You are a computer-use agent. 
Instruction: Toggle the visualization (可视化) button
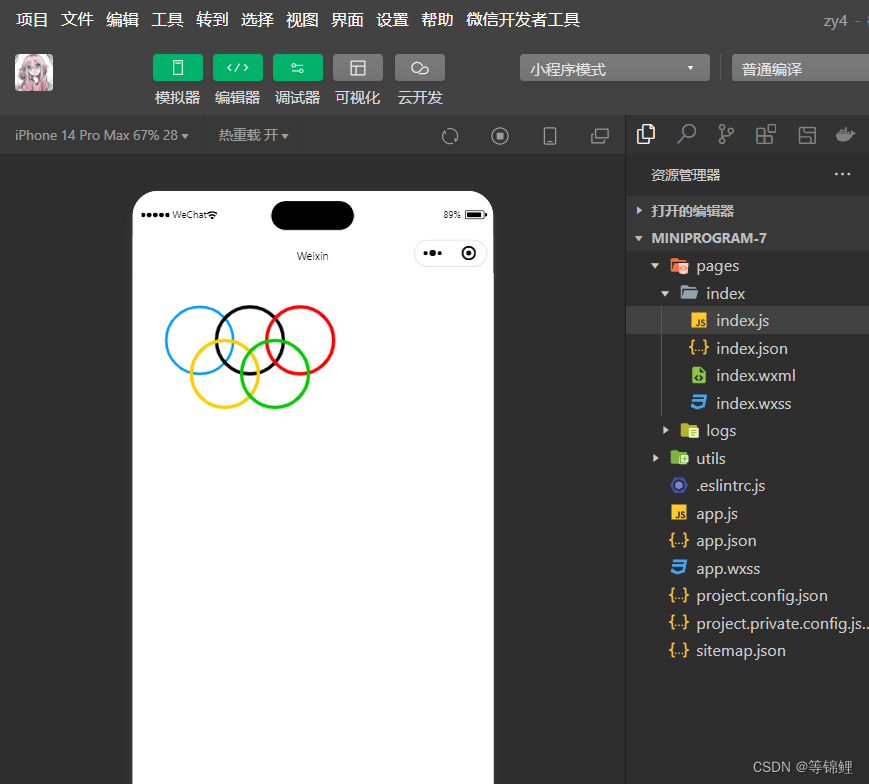point(357,68)
